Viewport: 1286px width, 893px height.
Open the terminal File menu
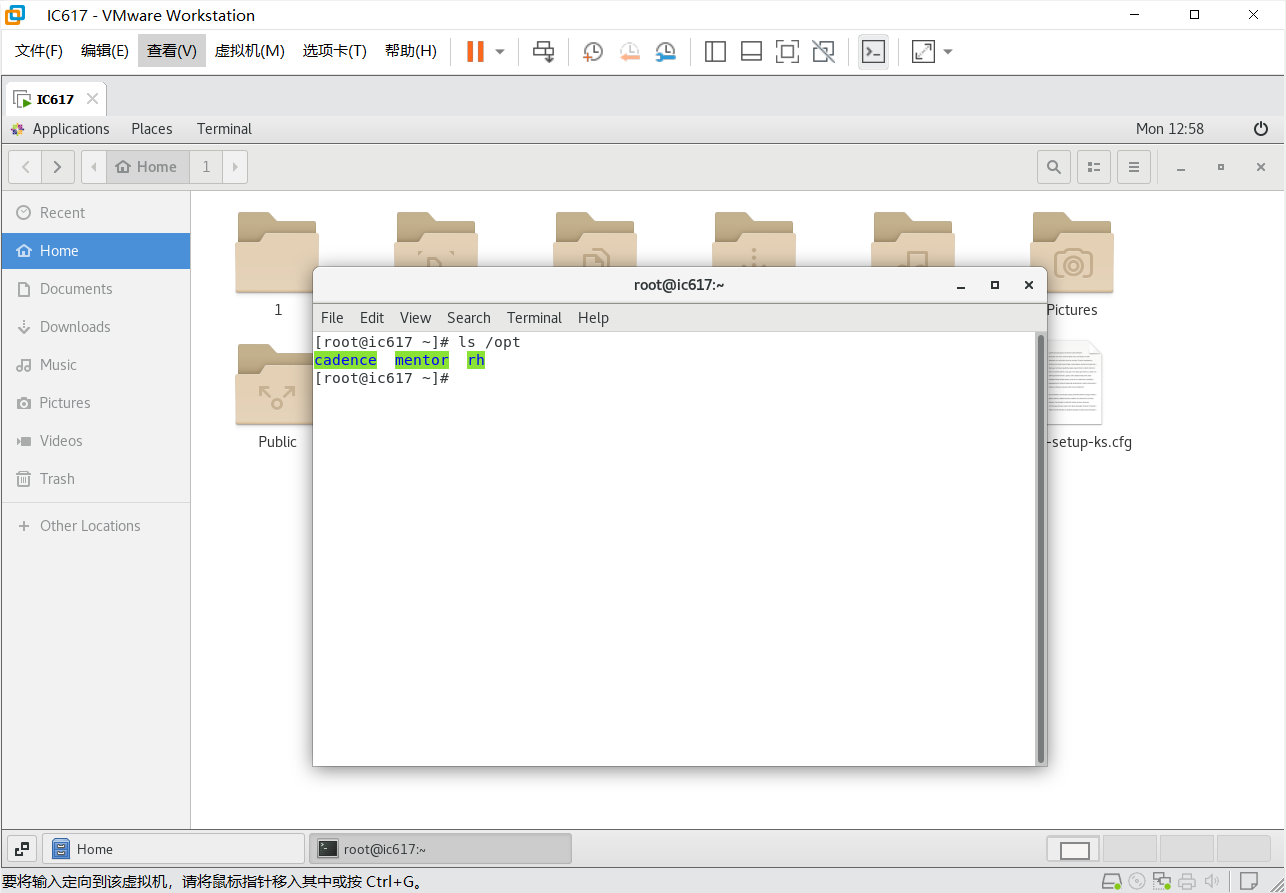[x=332, y=318]
